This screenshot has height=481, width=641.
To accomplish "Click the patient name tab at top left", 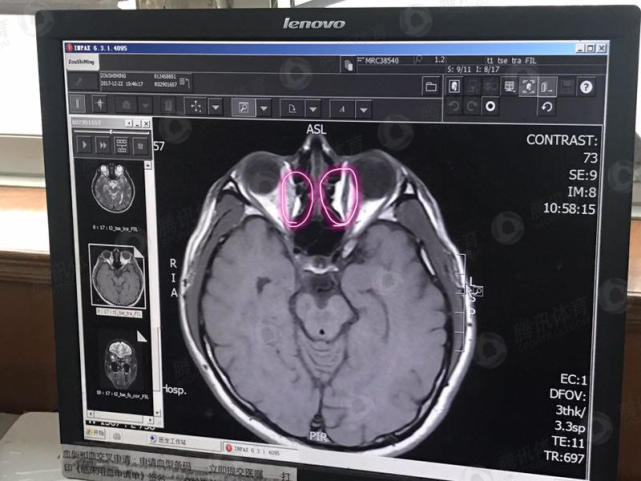I will coord(82,62).
